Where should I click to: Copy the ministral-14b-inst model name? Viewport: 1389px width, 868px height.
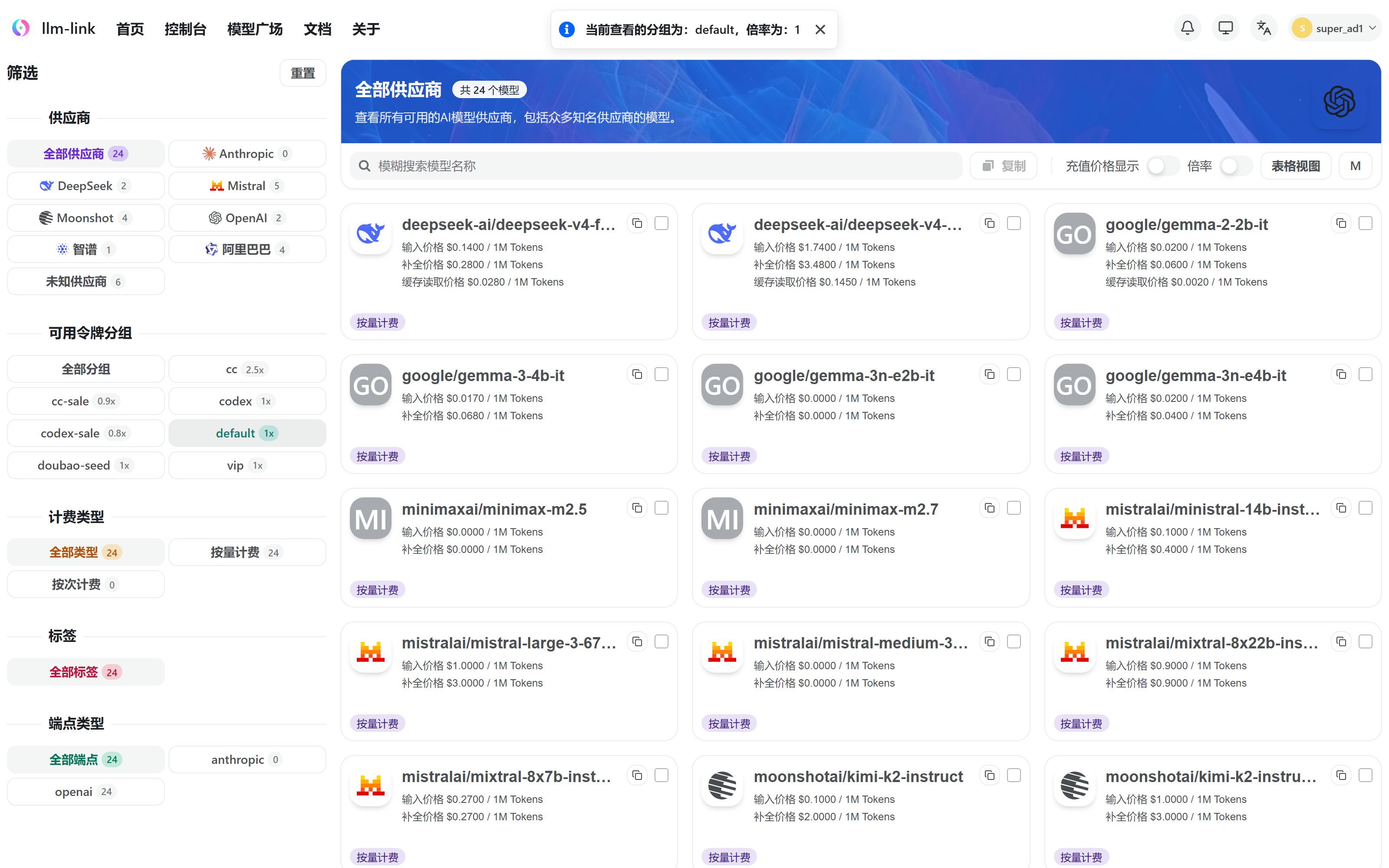1341,508
